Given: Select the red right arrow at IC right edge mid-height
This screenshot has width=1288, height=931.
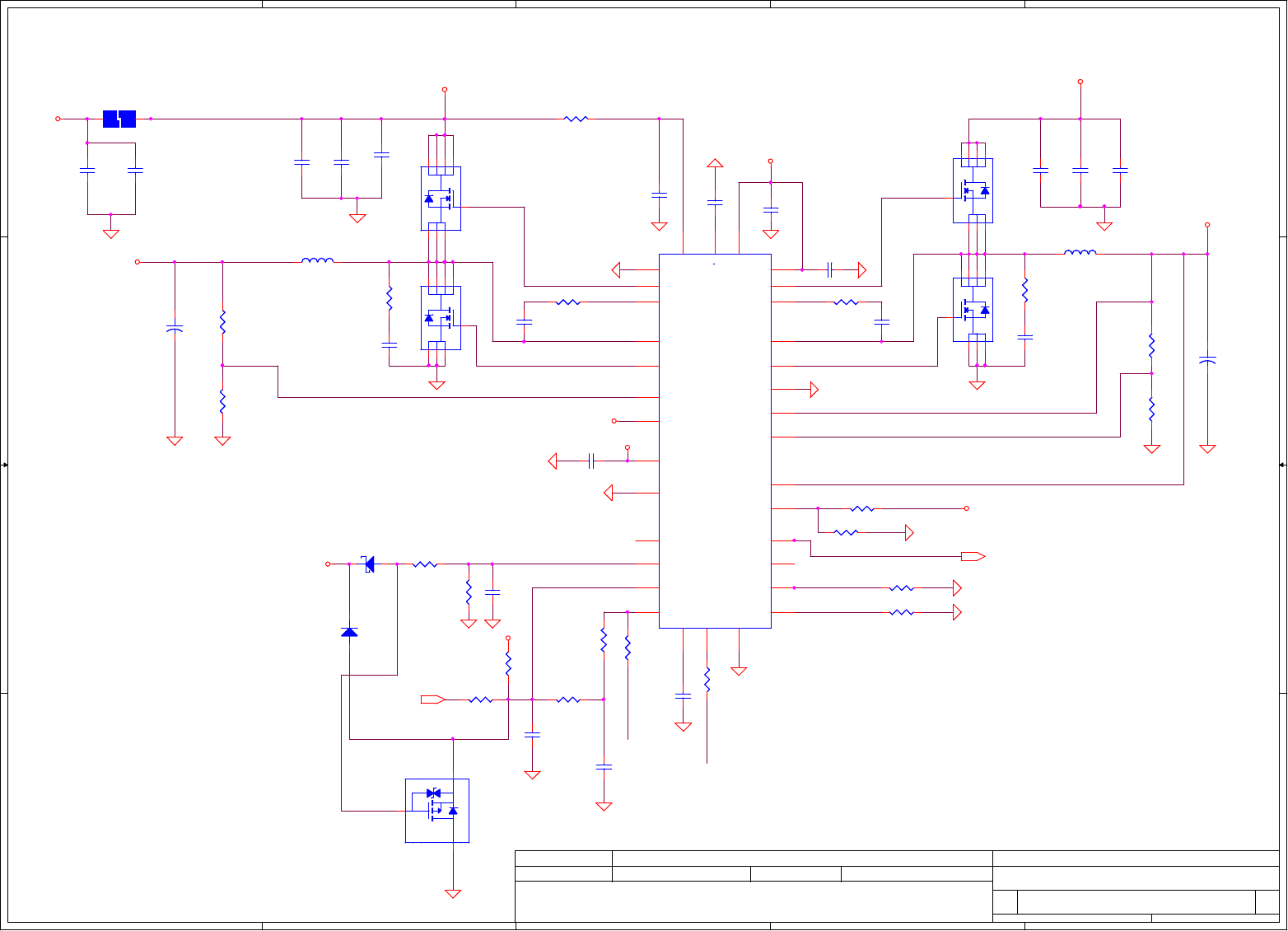Looking at the screenshot, I should pyautogui.click(x=814, y=389).
